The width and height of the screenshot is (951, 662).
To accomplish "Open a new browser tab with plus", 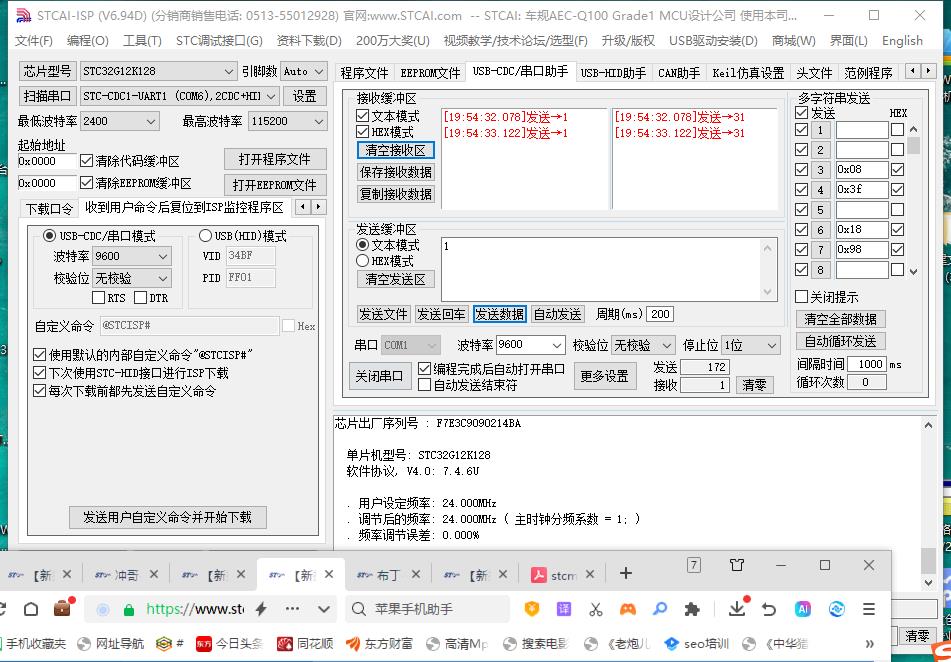I will pyautogui.click(x=626, y=573).
